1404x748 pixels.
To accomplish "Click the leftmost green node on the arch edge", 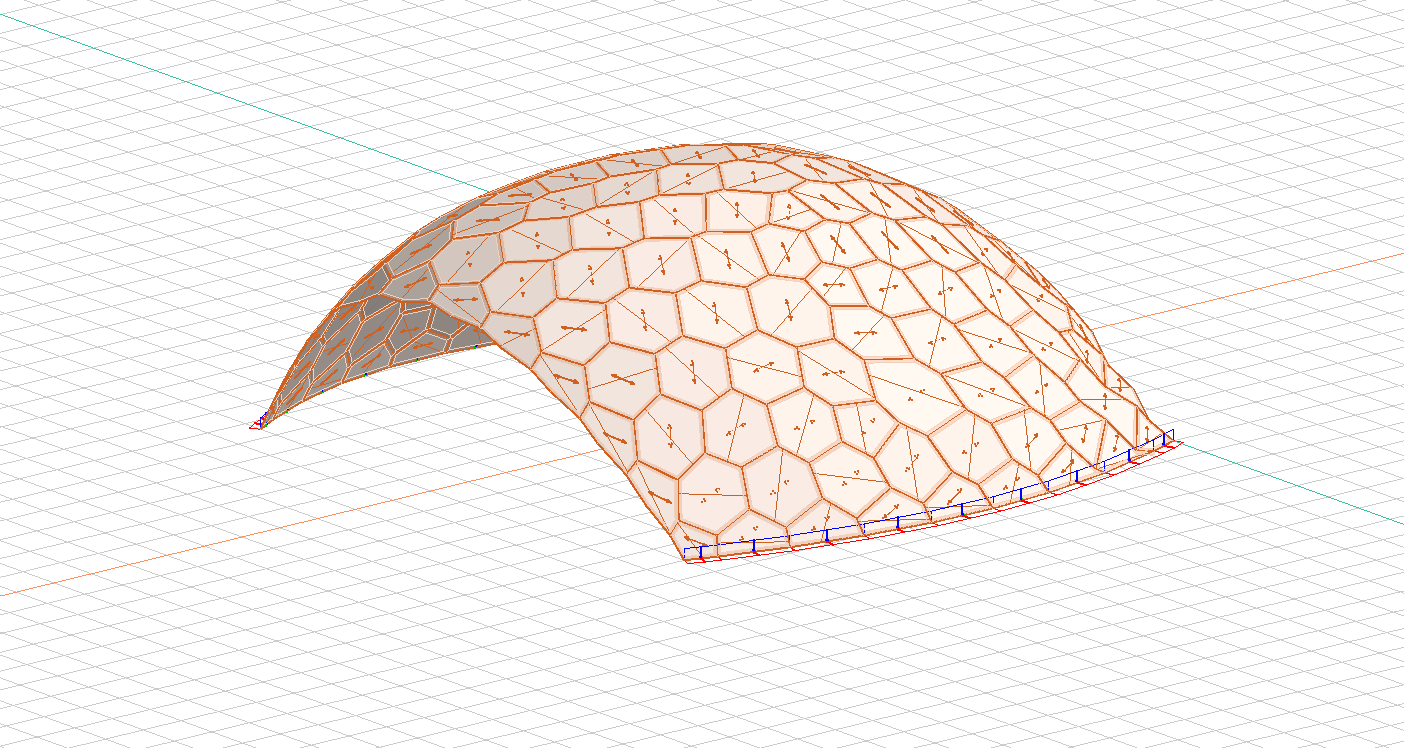I will pos(265,419).
